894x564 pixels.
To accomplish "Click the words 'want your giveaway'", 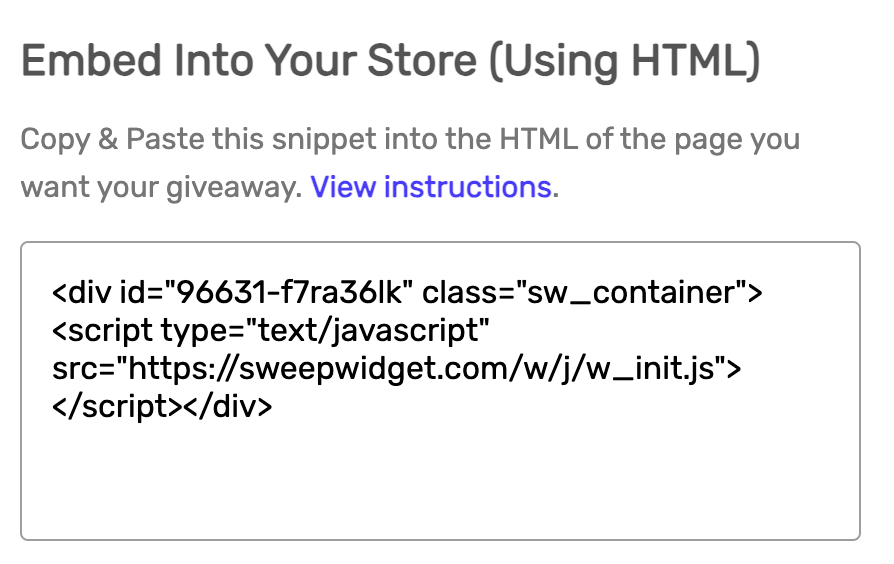I will click(x=161, y=187).
